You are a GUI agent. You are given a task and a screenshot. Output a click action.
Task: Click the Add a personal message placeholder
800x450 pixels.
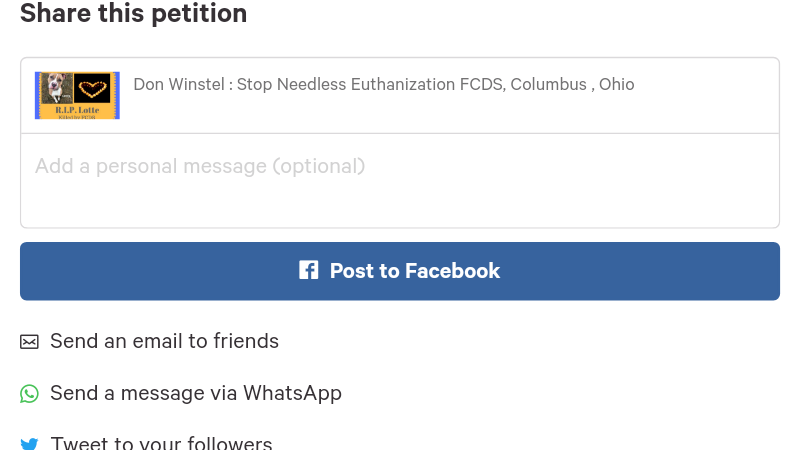(x=200, y=166)
